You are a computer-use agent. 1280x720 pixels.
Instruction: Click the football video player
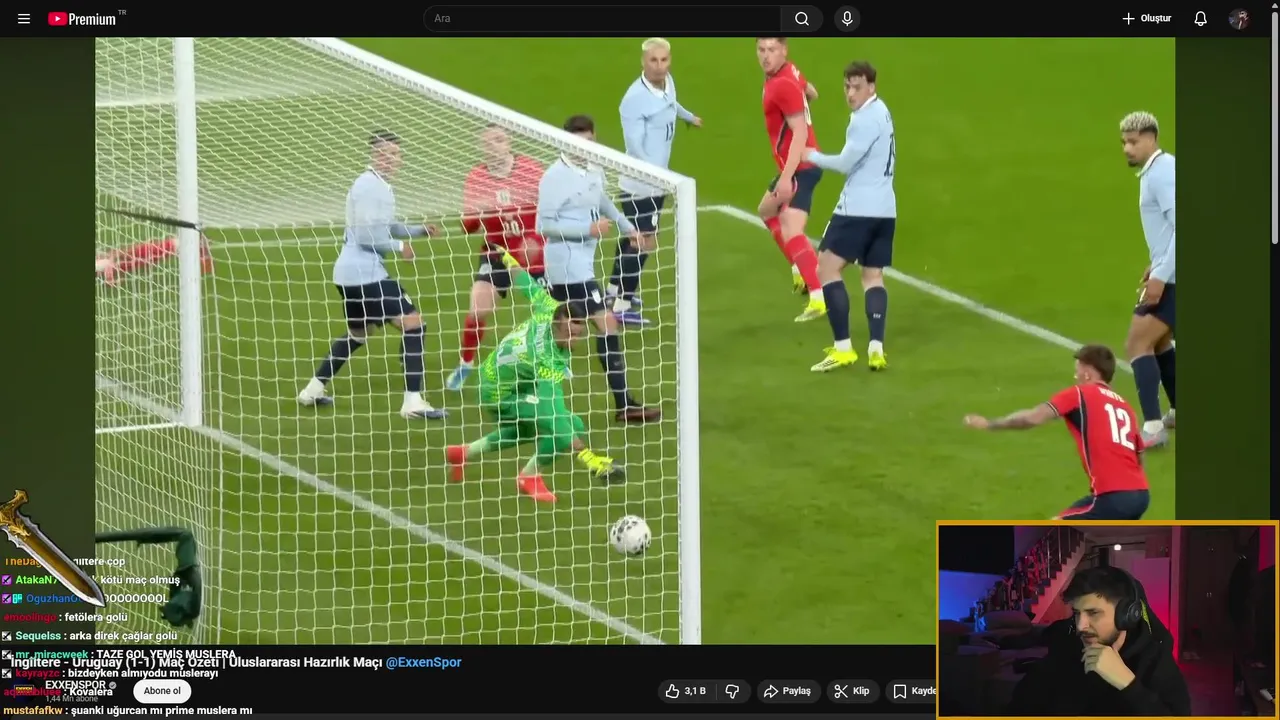[635, 340]
